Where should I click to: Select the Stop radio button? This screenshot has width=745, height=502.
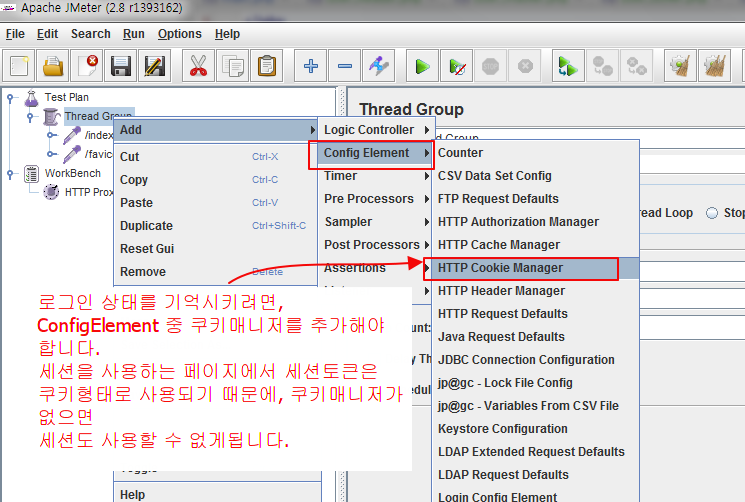(x=711, y=213)
